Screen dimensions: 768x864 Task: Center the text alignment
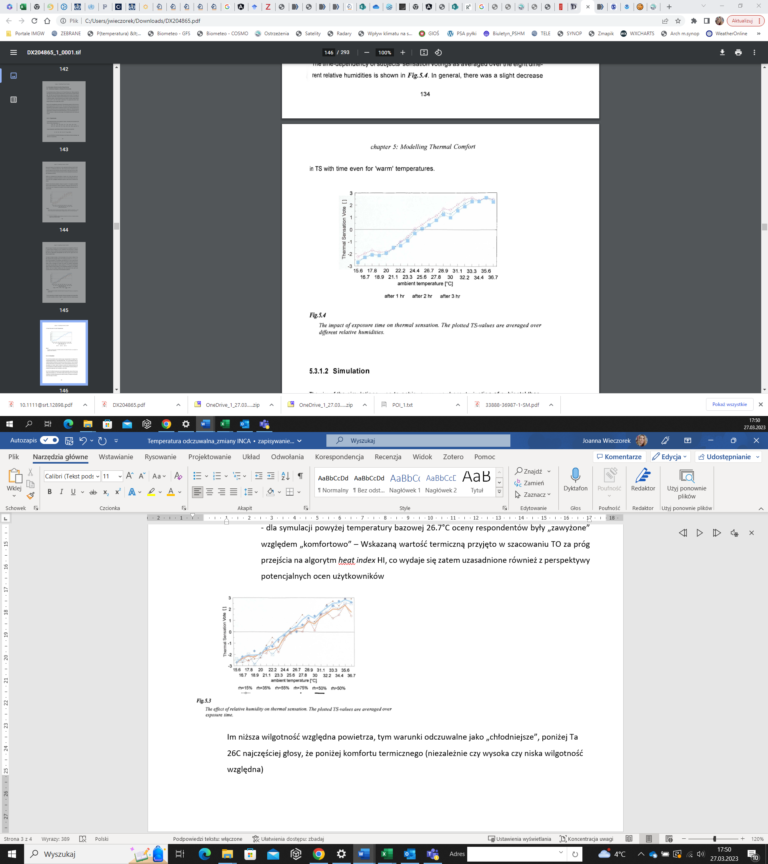tap(209, 492)
